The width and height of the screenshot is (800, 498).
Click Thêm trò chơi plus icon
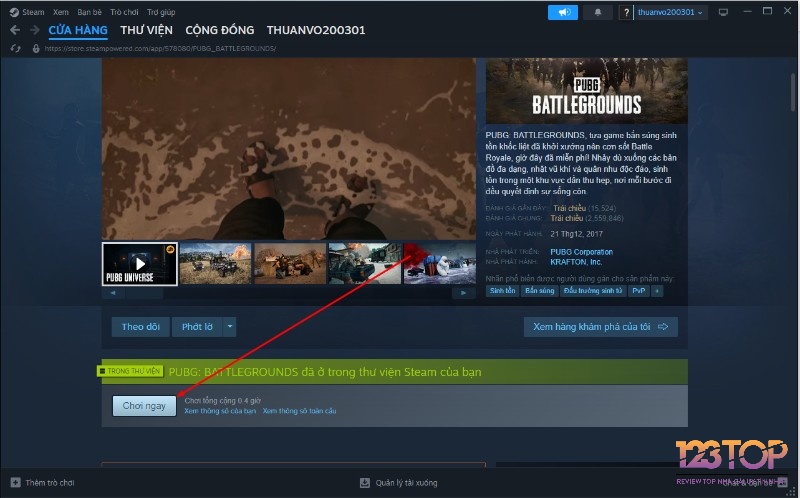point(16,482)
